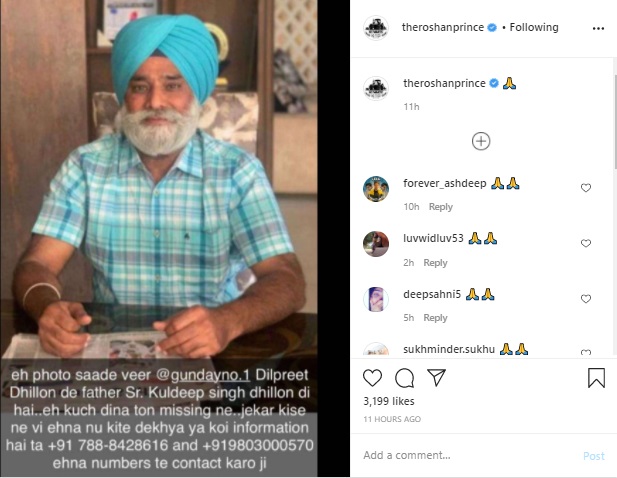This screenshot has height=478, width=617.
Task: Like deepsahni5's comment
Action: click(586, 299)
